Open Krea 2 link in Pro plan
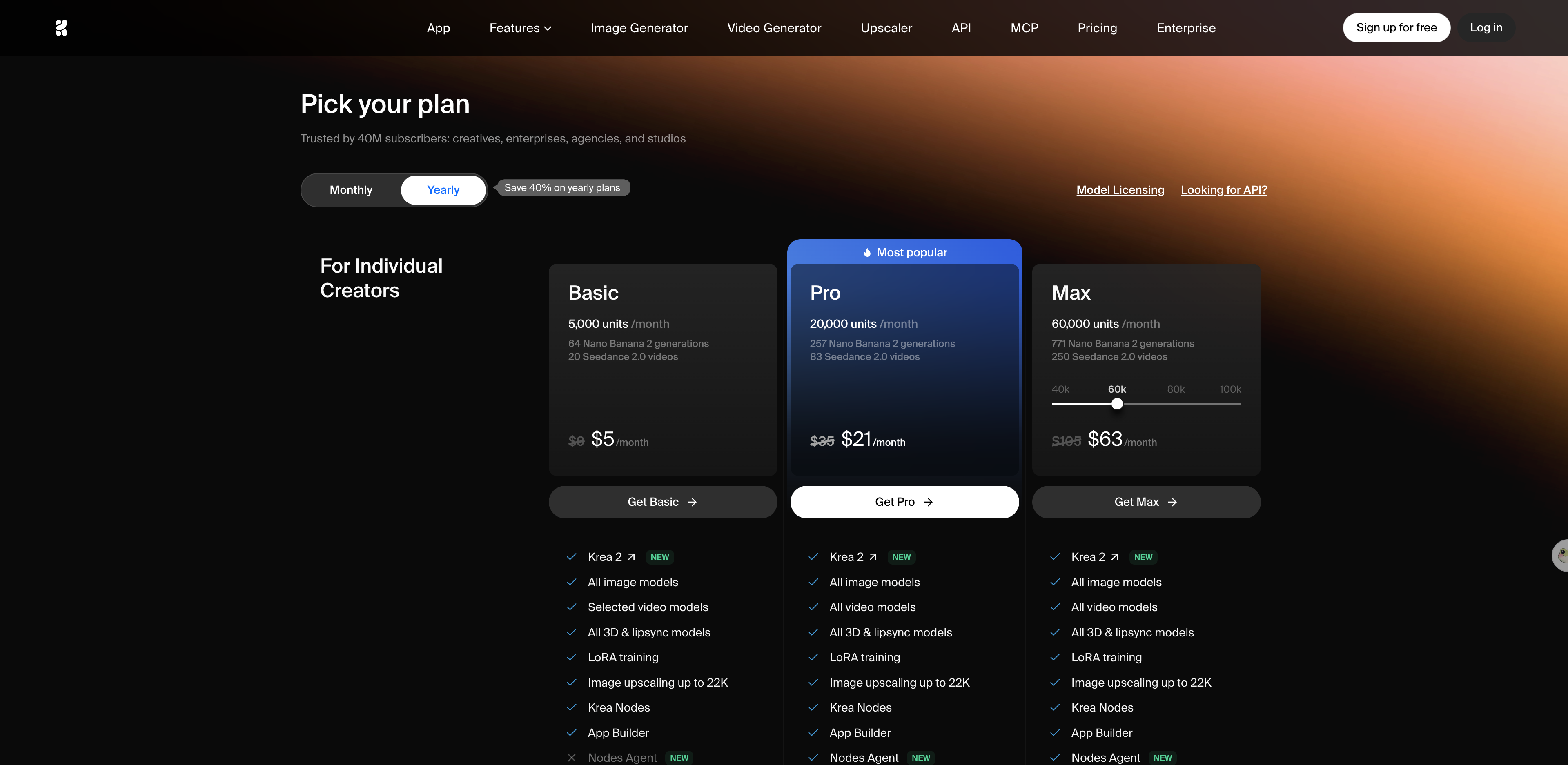This screenshot has height=765, width=1568. click(853, 557)
